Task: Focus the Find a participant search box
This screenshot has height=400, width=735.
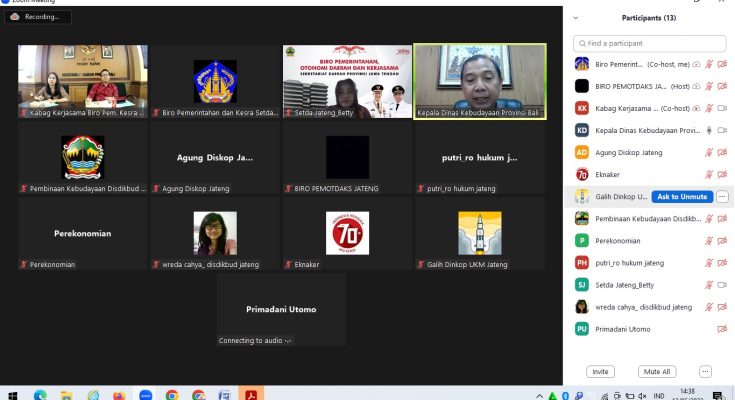Action: [x=650, y=43]
